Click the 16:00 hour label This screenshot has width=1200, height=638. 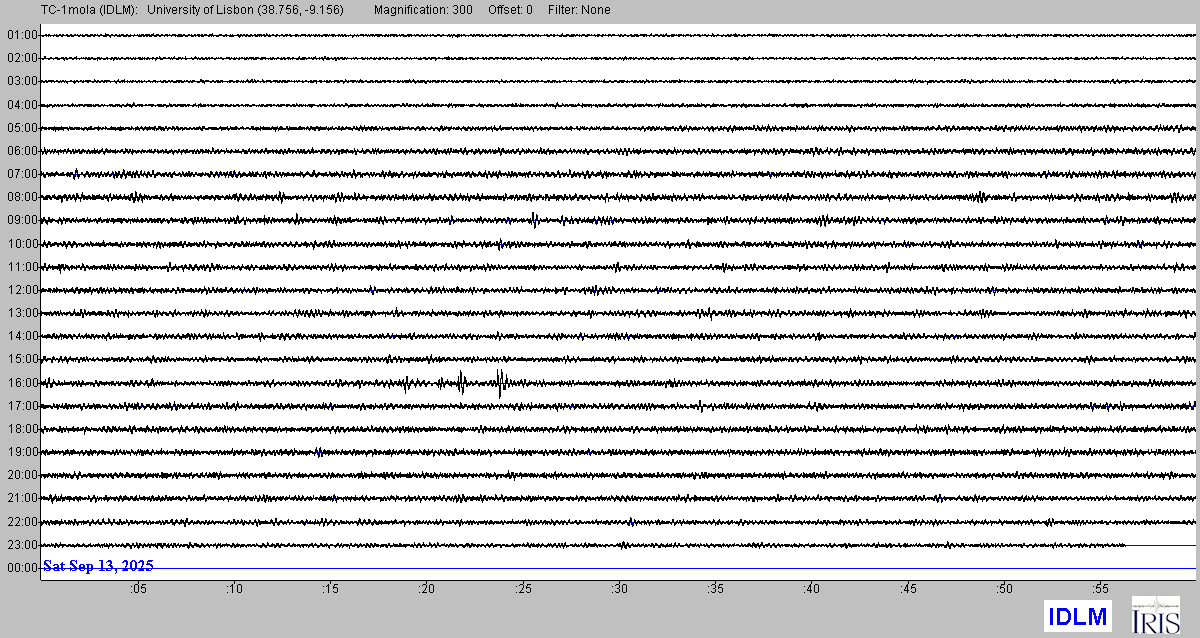[21, 383]
